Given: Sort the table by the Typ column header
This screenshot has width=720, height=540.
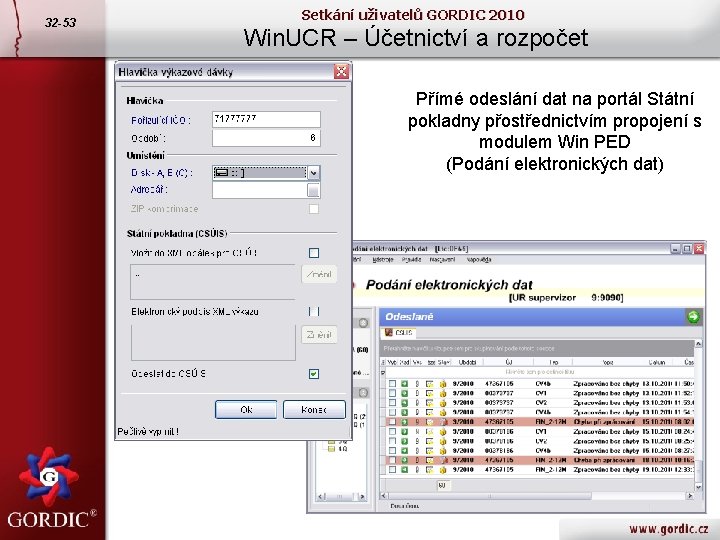Looking at the screenshot, I should (x=553, y=362).
